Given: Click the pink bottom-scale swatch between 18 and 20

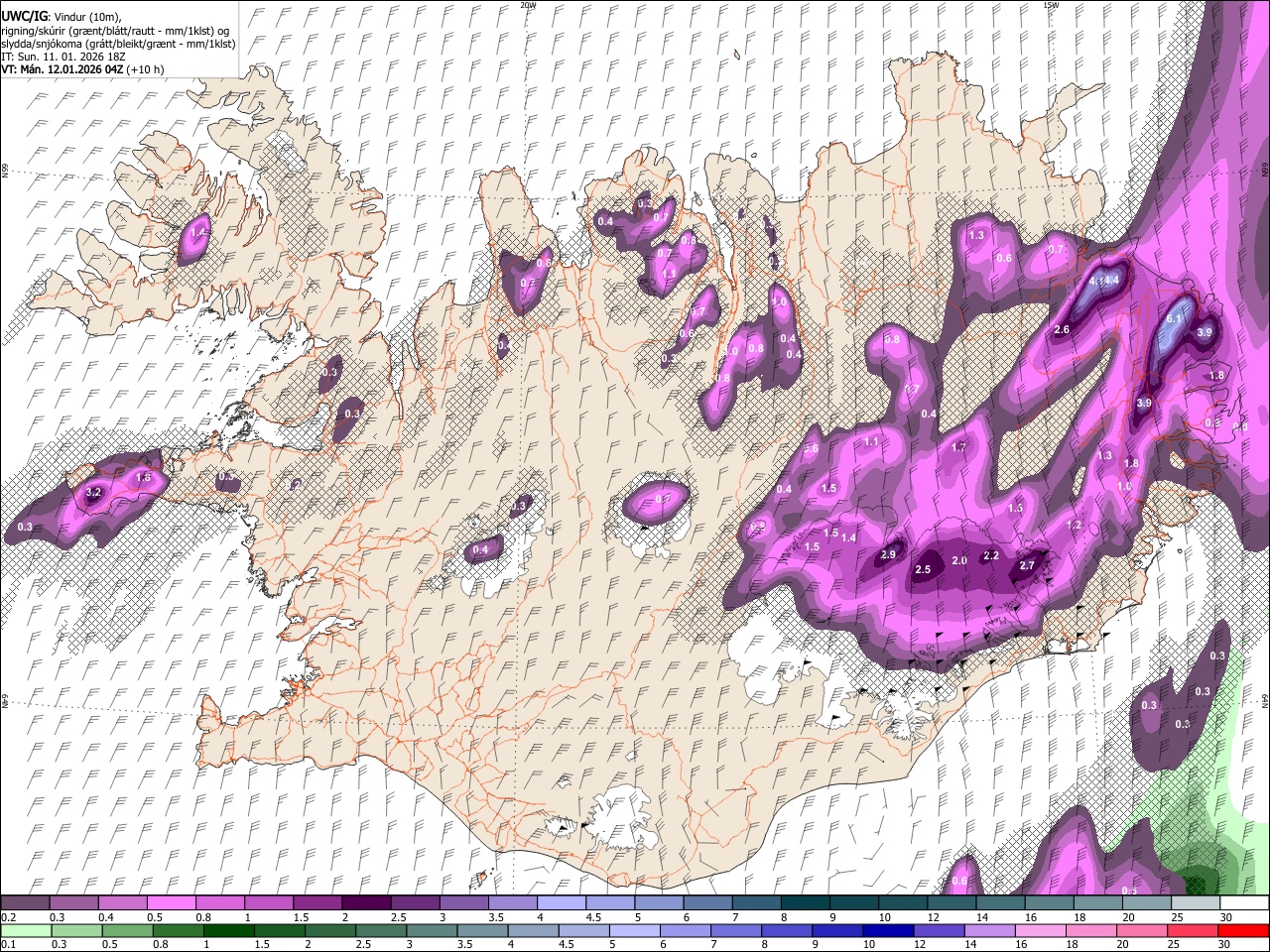Looking at the screenshot, I should [1091, 930].
